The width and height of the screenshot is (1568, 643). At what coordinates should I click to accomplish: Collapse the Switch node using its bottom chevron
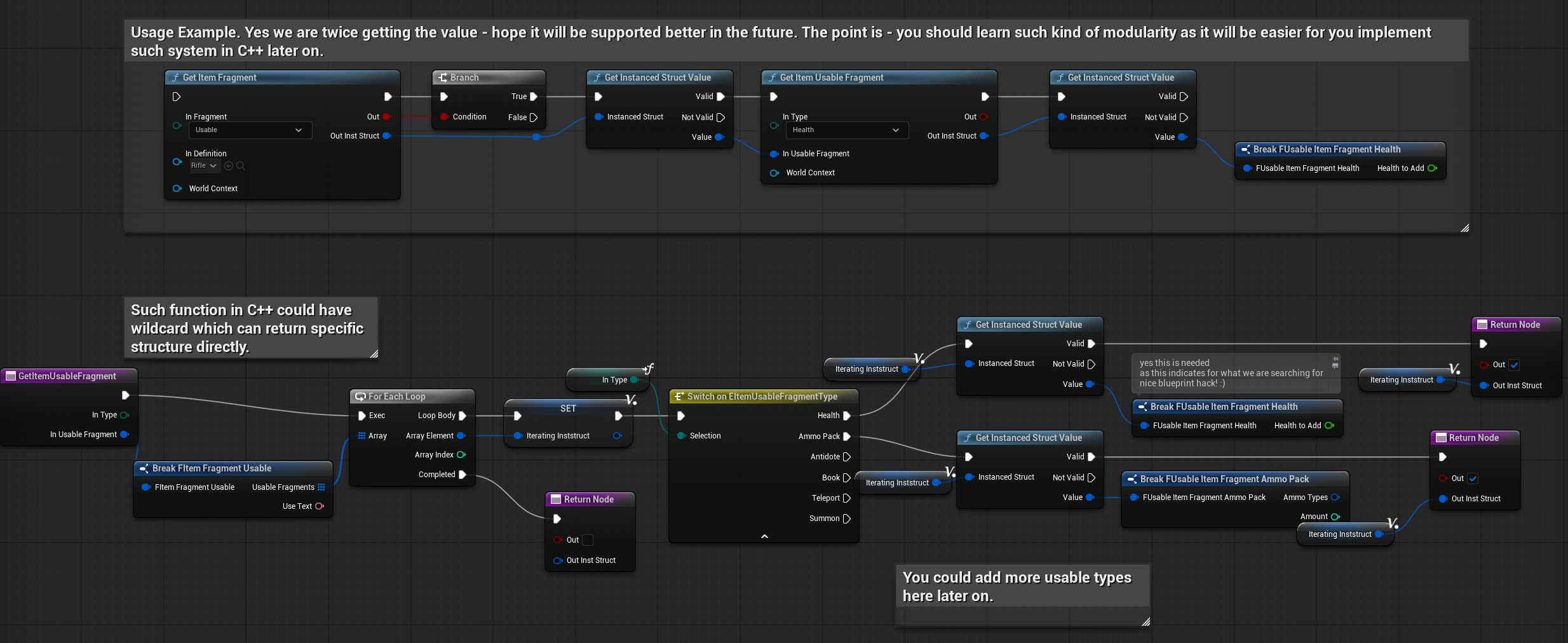pyautogui.click(x=764, y=536)
